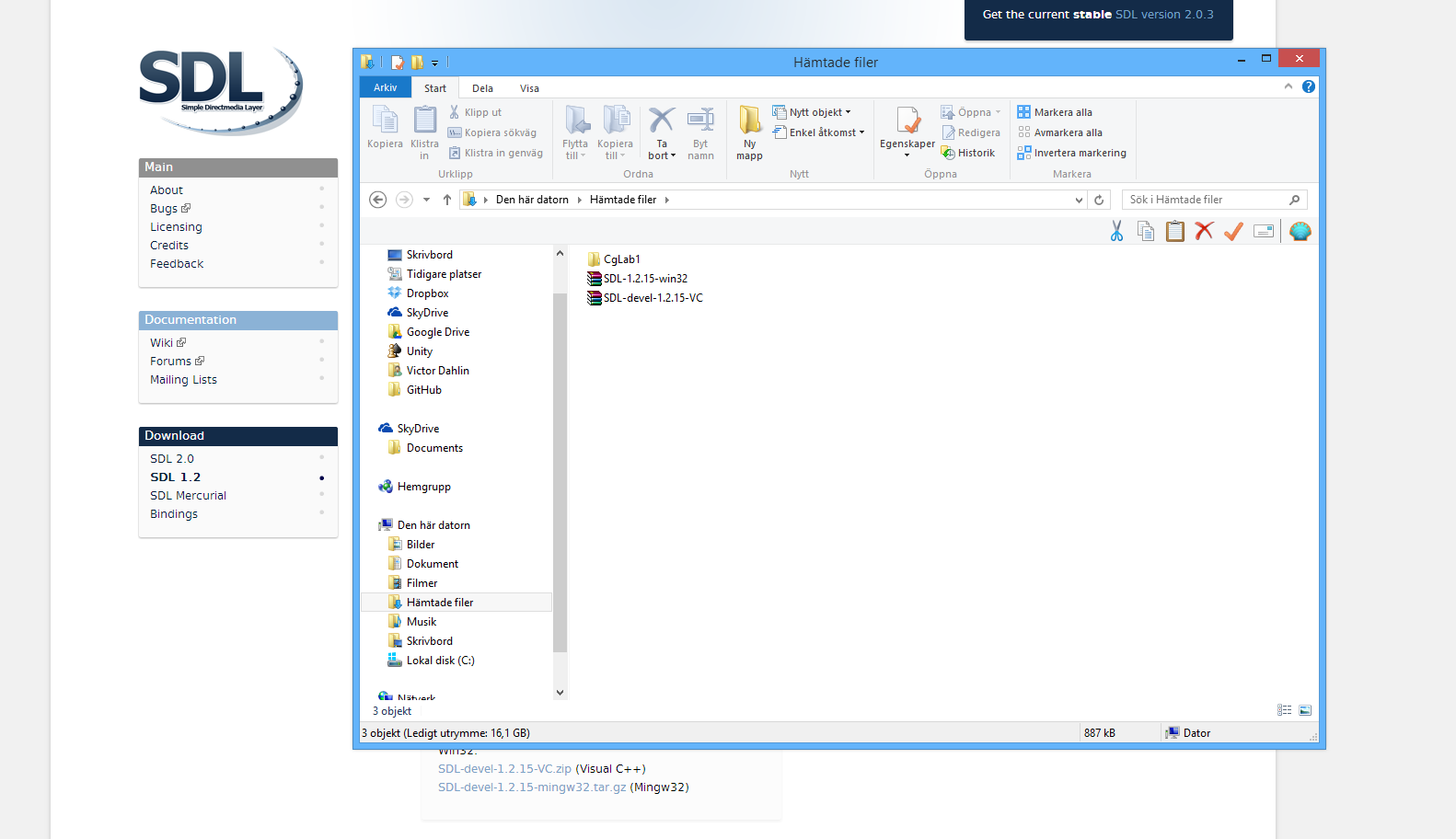The width and height of the screenshot is (1456, 839).
Task: Click Markera alla
Action: [1055, 112]
